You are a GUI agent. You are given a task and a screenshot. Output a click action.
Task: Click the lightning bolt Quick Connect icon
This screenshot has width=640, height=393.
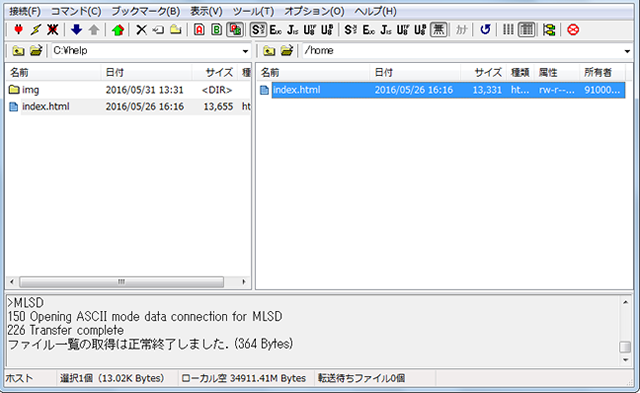point(36,29)
